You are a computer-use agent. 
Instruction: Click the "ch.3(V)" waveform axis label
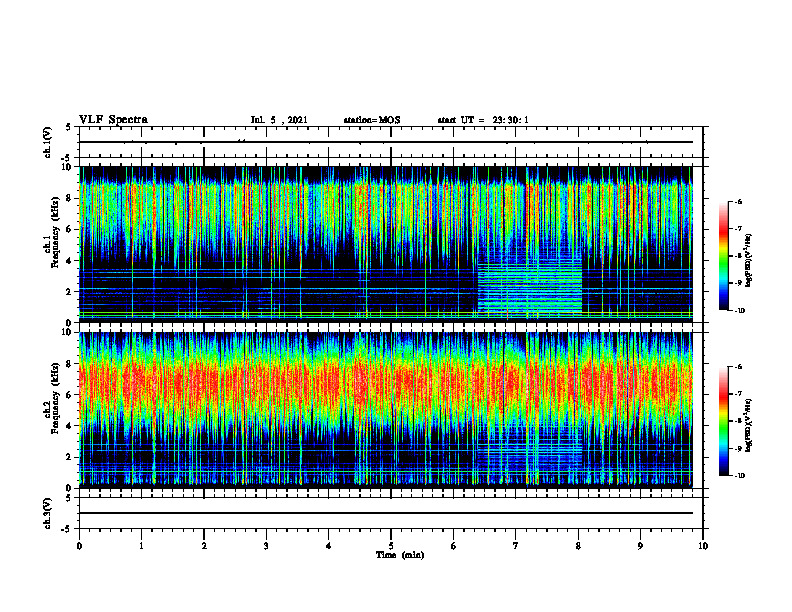click(x=47, y=513)
